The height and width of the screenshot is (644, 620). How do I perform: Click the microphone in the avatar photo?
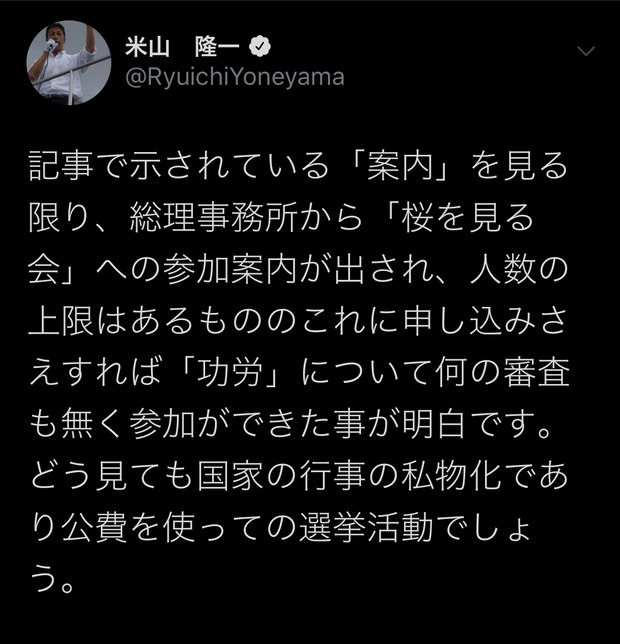point(51,45)
